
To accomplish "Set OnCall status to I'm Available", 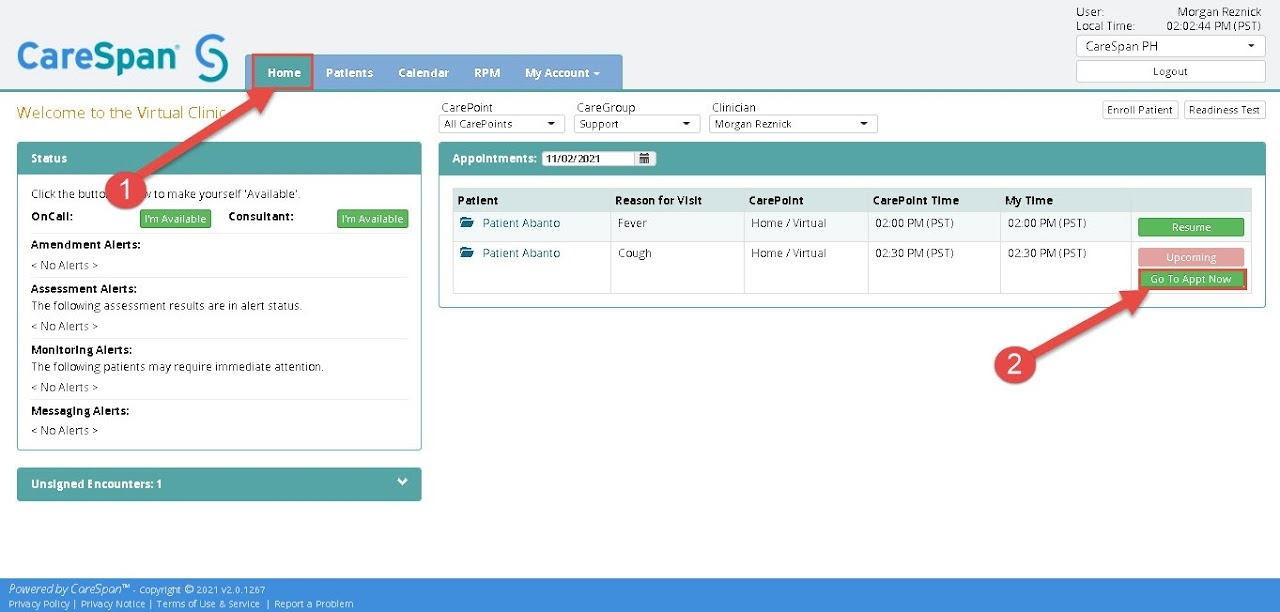I will 175,219.
